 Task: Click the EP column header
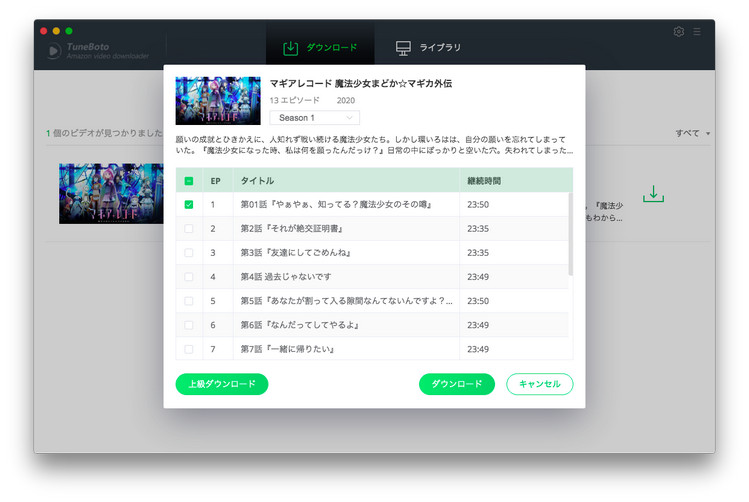[x=215, y=181]
